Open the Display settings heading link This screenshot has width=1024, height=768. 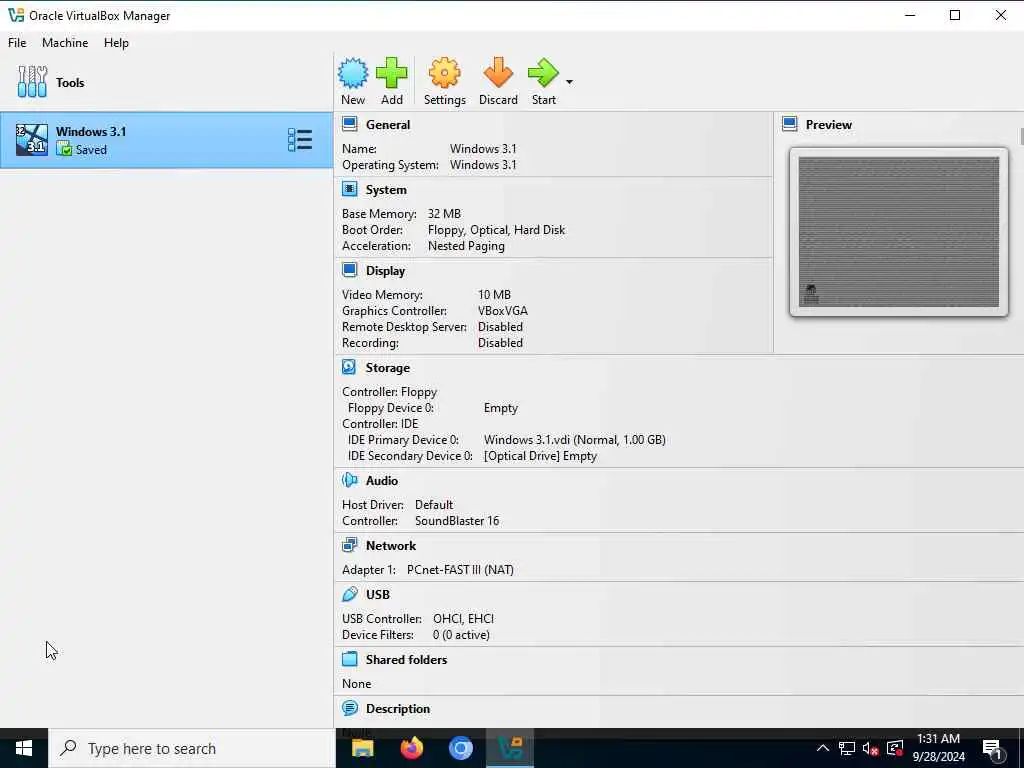pos(385,271)
